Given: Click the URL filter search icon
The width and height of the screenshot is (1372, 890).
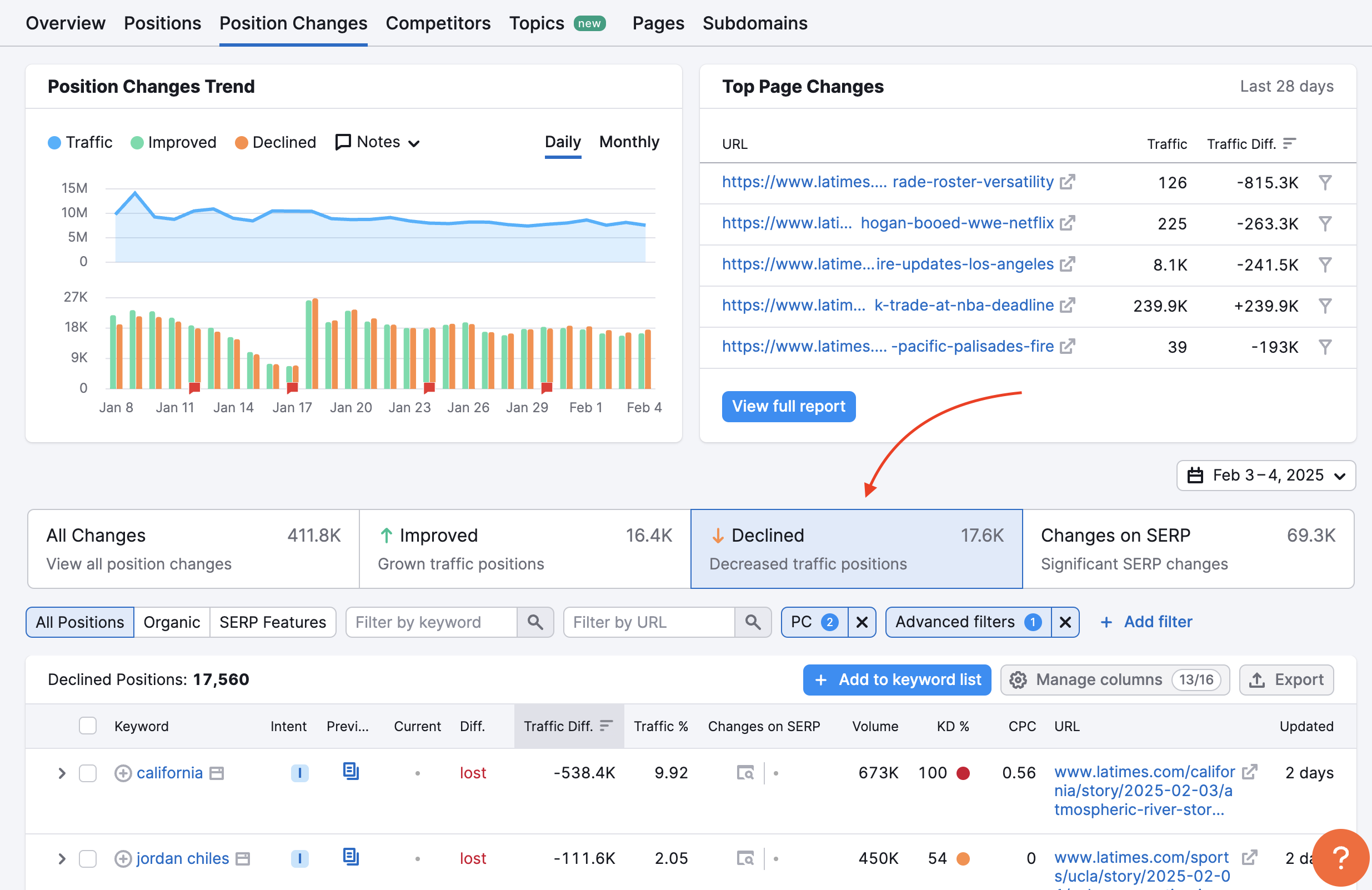Looking at the screenshot, I should (752, 622).
